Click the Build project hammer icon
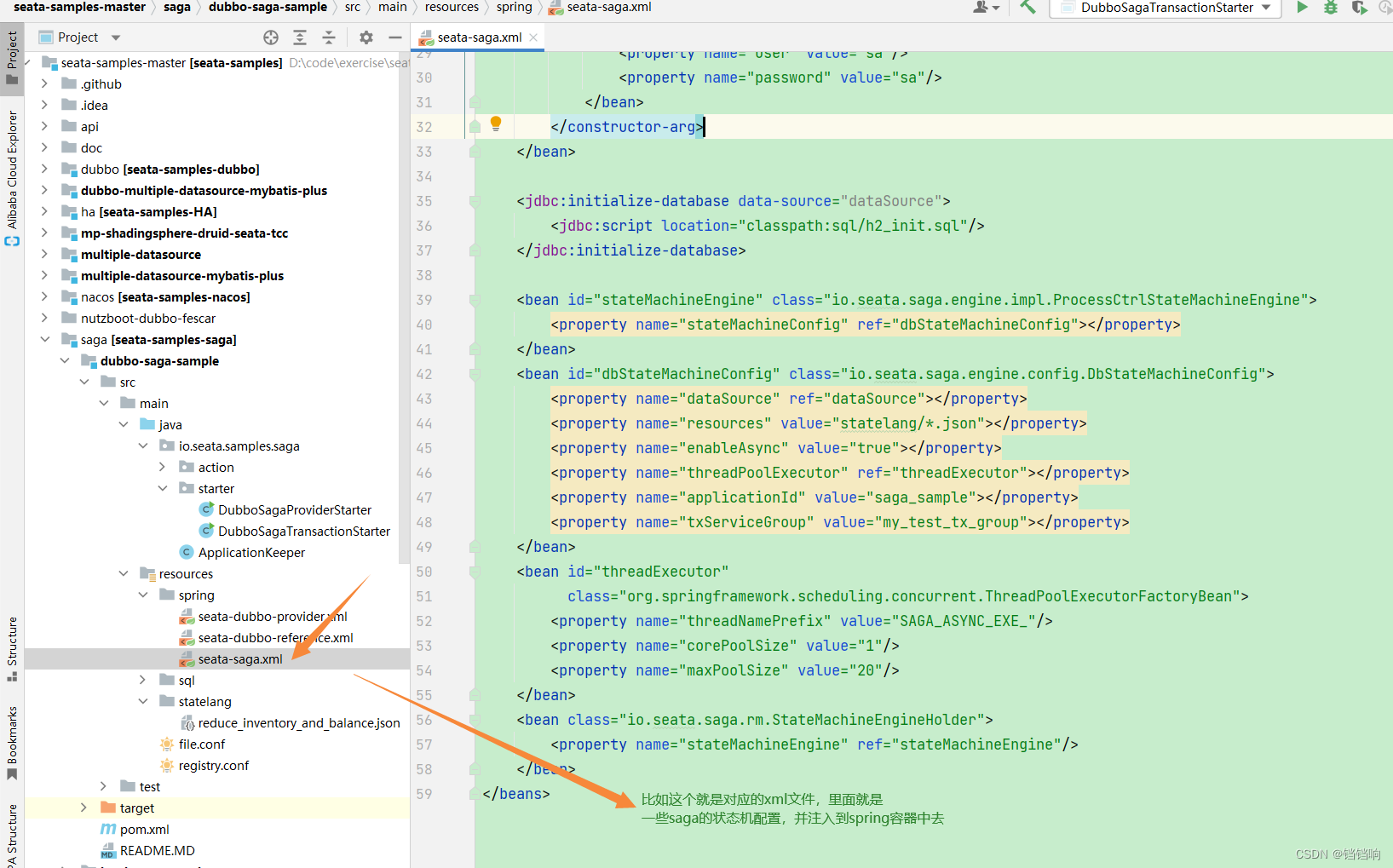 click(x=1027, y=8)
